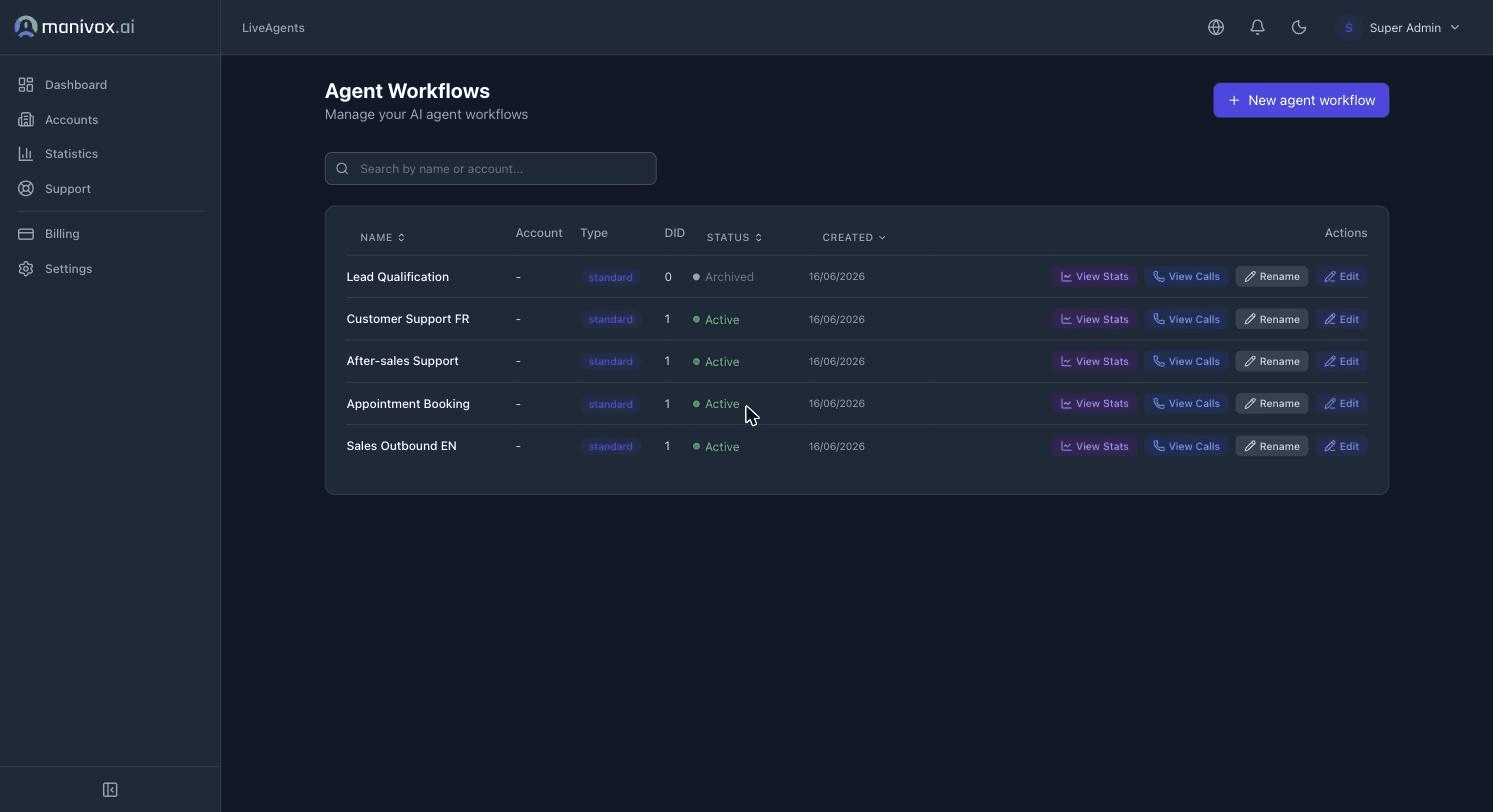Click the search magnifier icon
1493x812 pixels.
[342, 169]
